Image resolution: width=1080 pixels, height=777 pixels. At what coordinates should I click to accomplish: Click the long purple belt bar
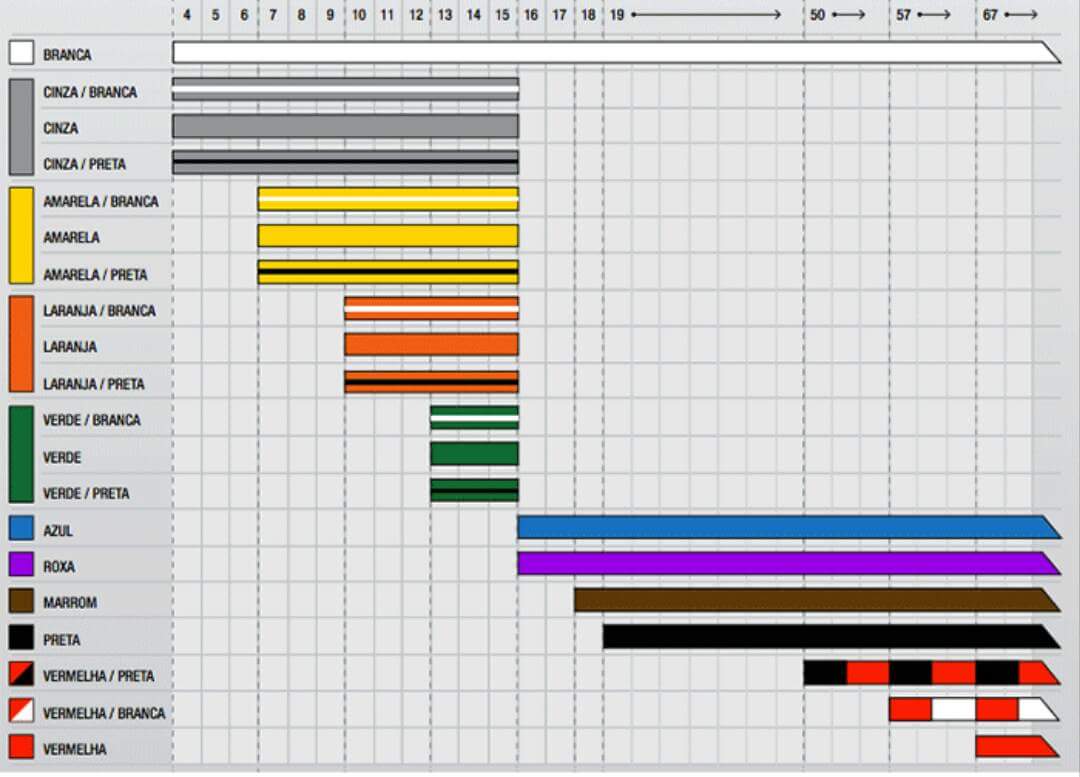click(x=785, y=564)
